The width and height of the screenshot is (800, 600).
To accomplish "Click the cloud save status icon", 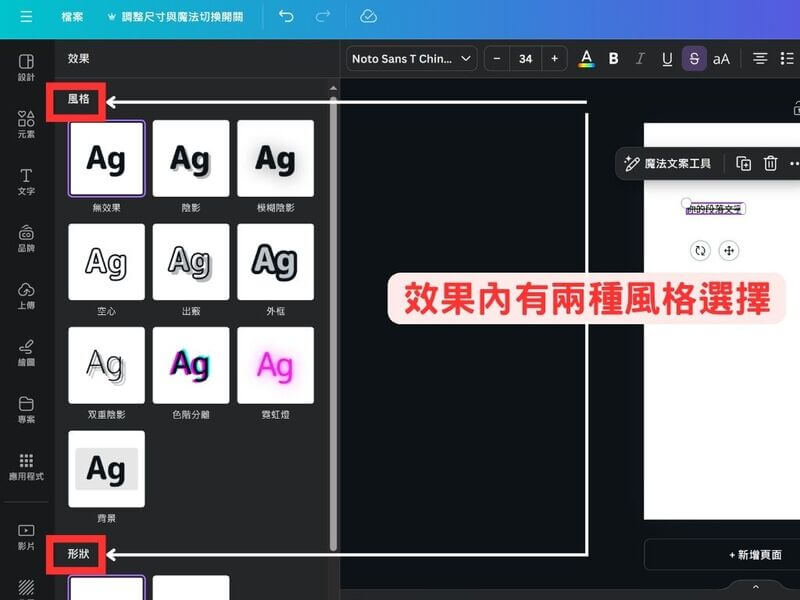I will (368, 17).
